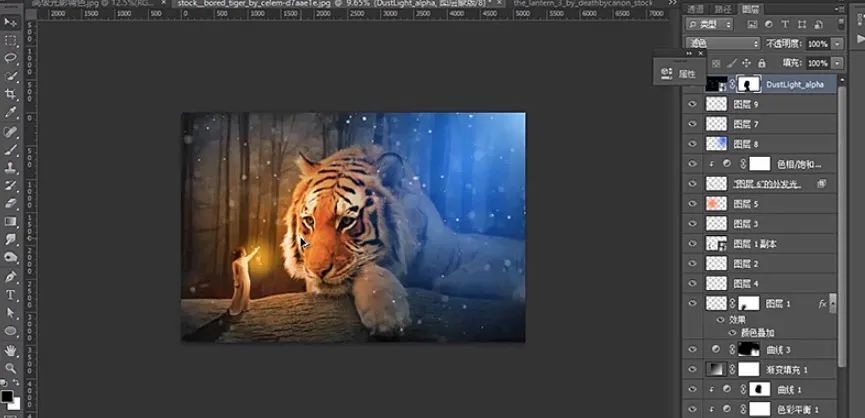Click the foreground color swatch
The width and height of the screenshot is (865, 418).
(8, 397)
